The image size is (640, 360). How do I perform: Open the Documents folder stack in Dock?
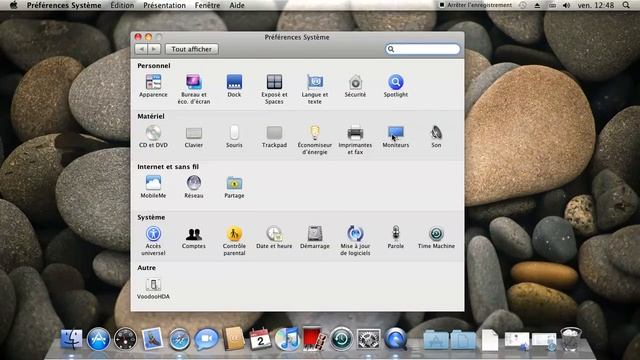tap(463, 340)
